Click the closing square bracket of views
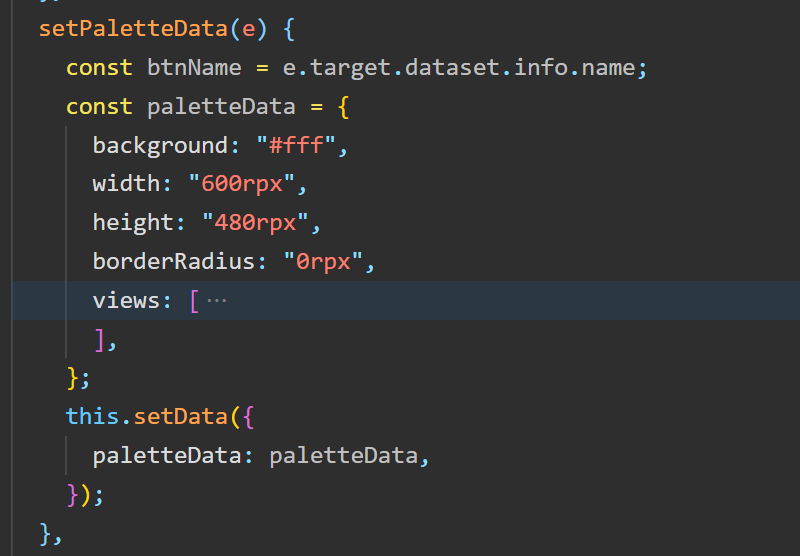The height and width of the screenshot is (556, 800). point(100,340)
